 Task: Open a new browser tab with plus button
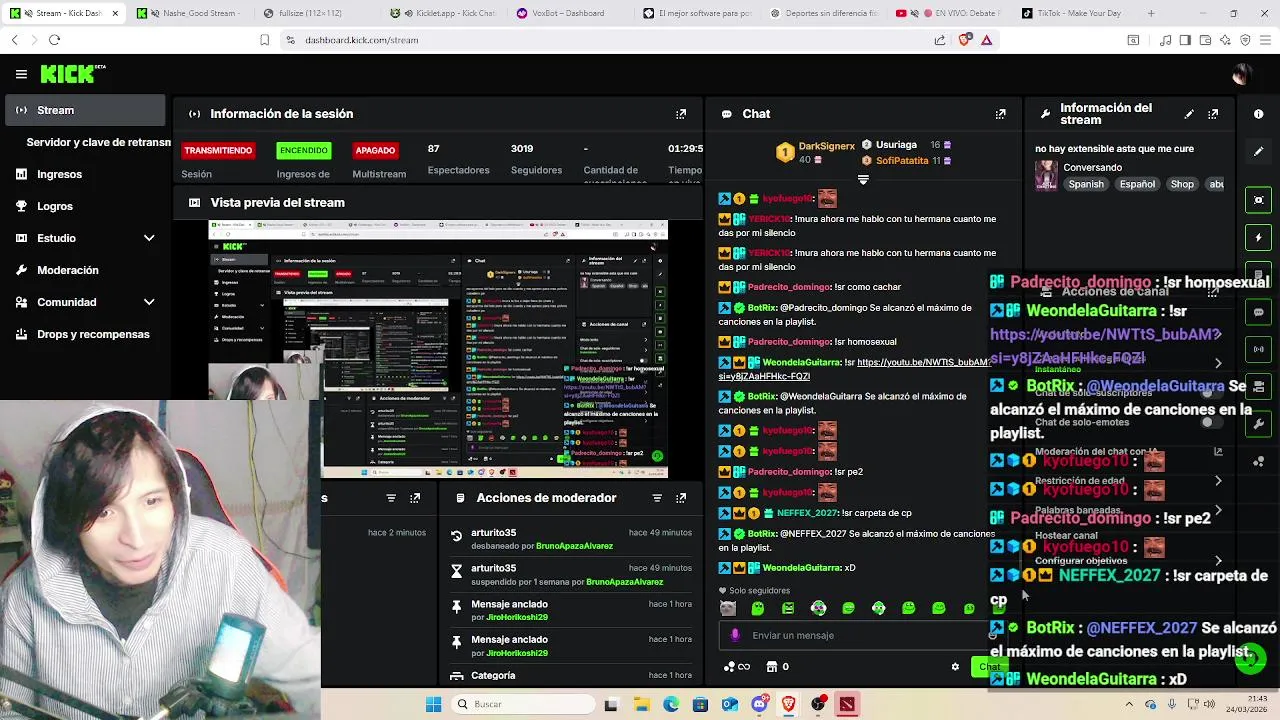1151,14
